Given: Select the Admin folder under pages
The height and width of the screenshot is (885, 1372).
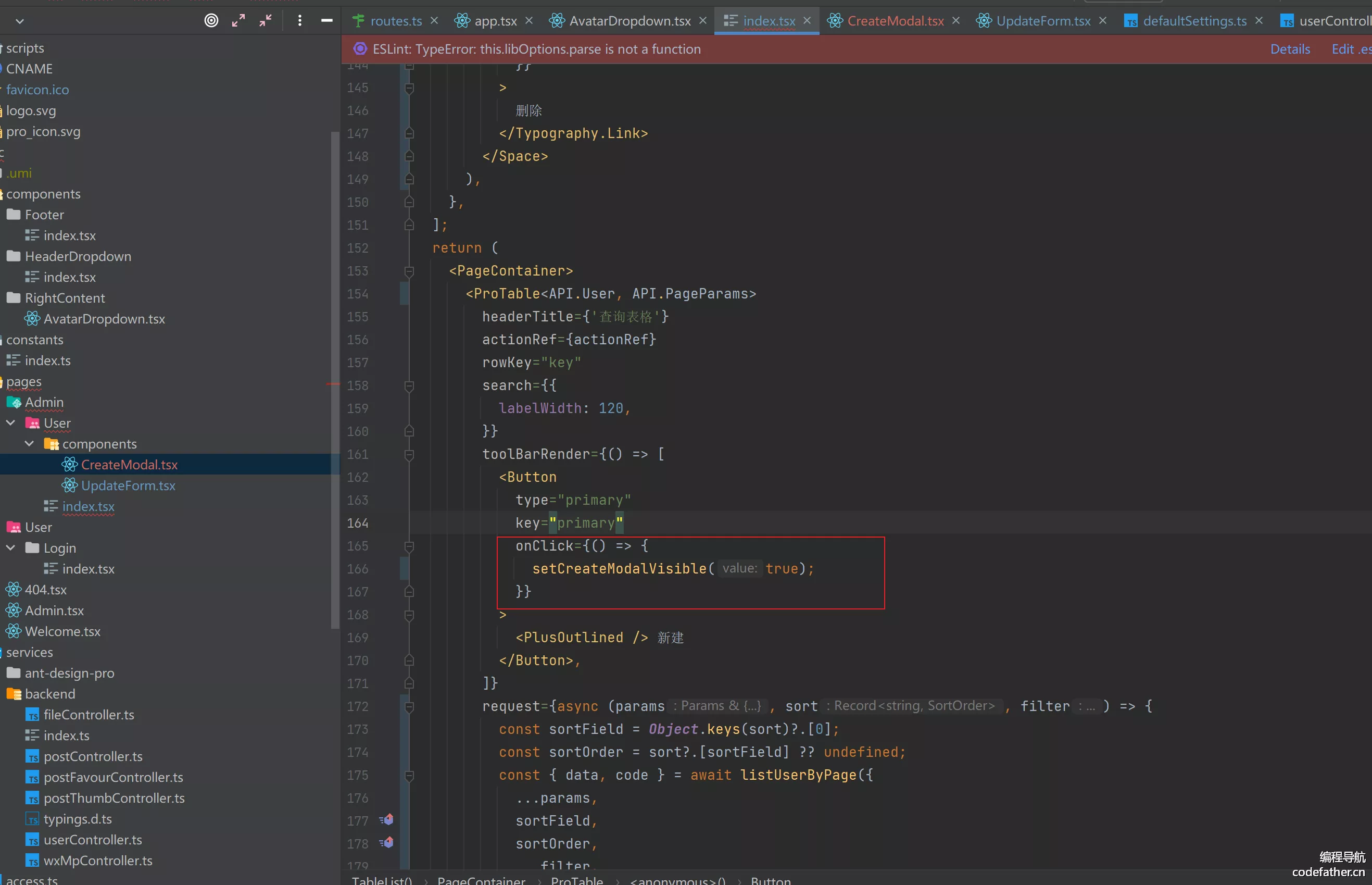Looking at the screenshot, I should pyautogui.click(x=44, y=402).
